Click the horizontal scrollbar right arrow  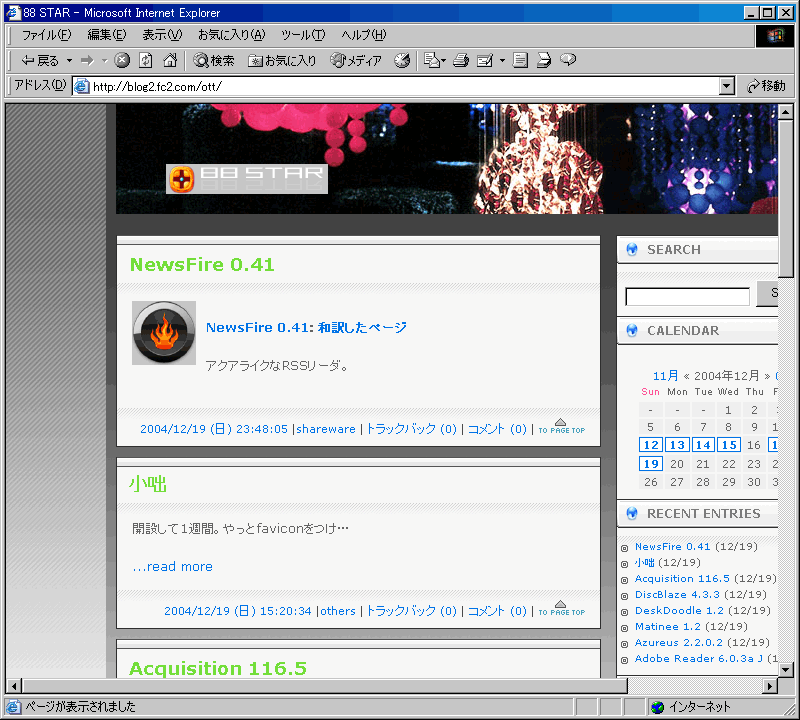(x=770, y=686)
